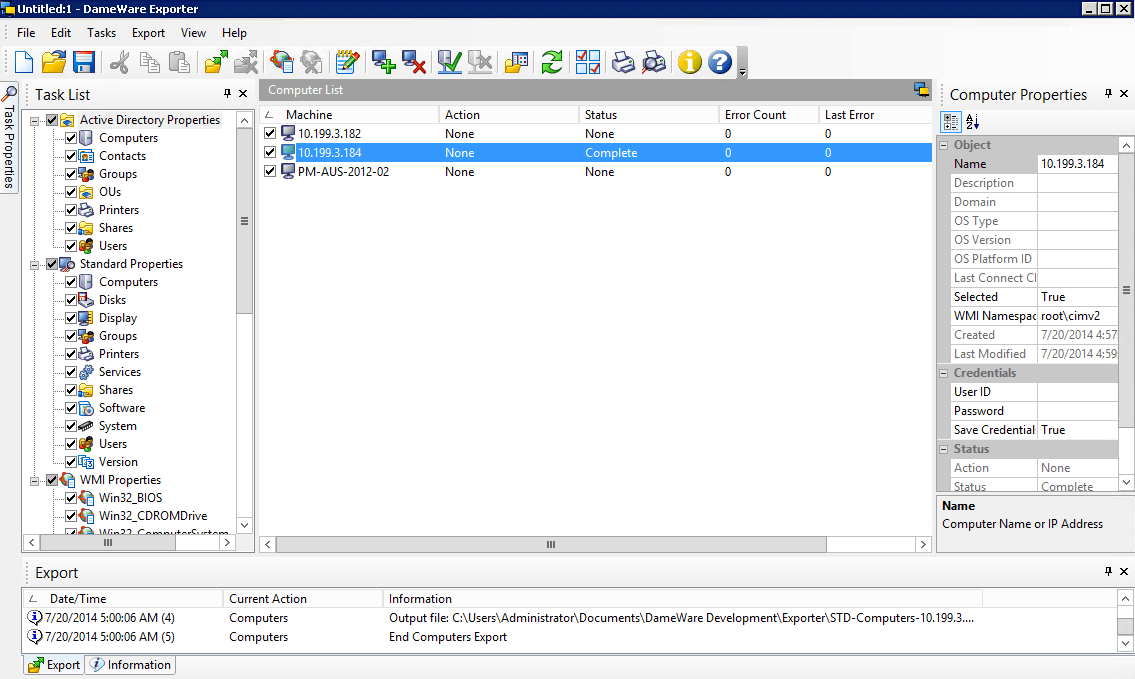Click the Task List horizontal scrollbar thumb
1135x679 pixels.
(x=108, y=542)
